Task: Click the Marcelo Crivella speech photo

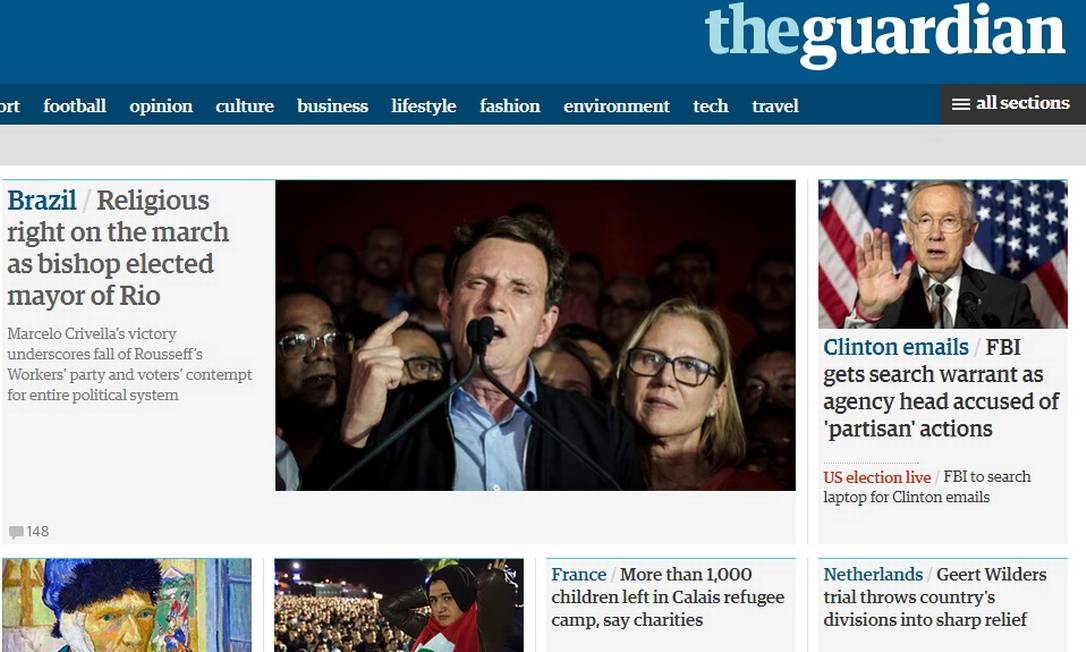Action: (535, 335)
